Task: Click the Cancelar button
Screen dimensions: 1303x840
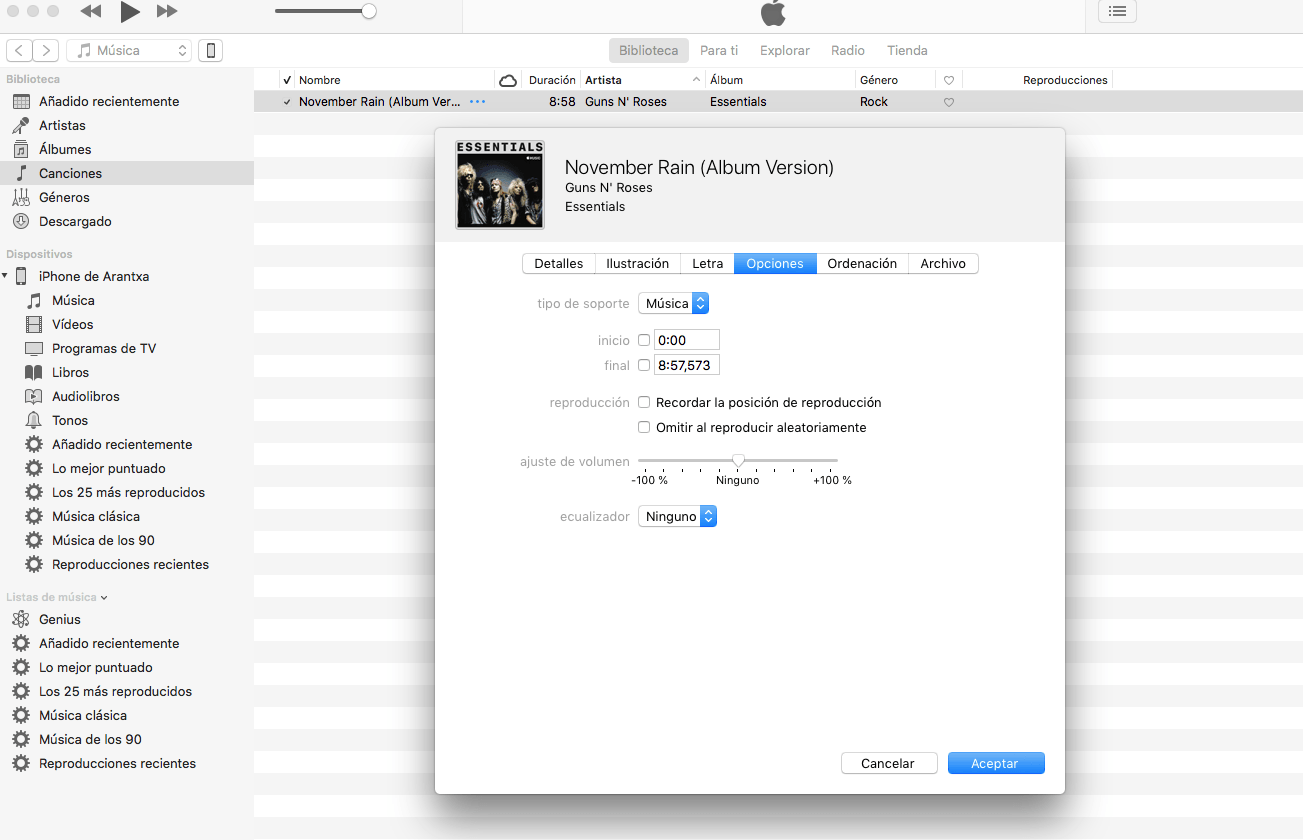Action: coord(888,763)
